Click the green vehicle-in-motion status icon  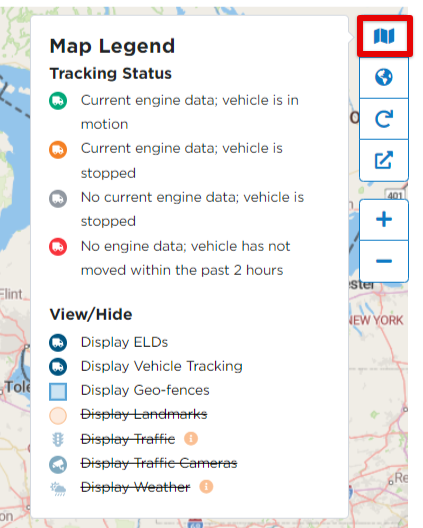click(x=58, y=101)
